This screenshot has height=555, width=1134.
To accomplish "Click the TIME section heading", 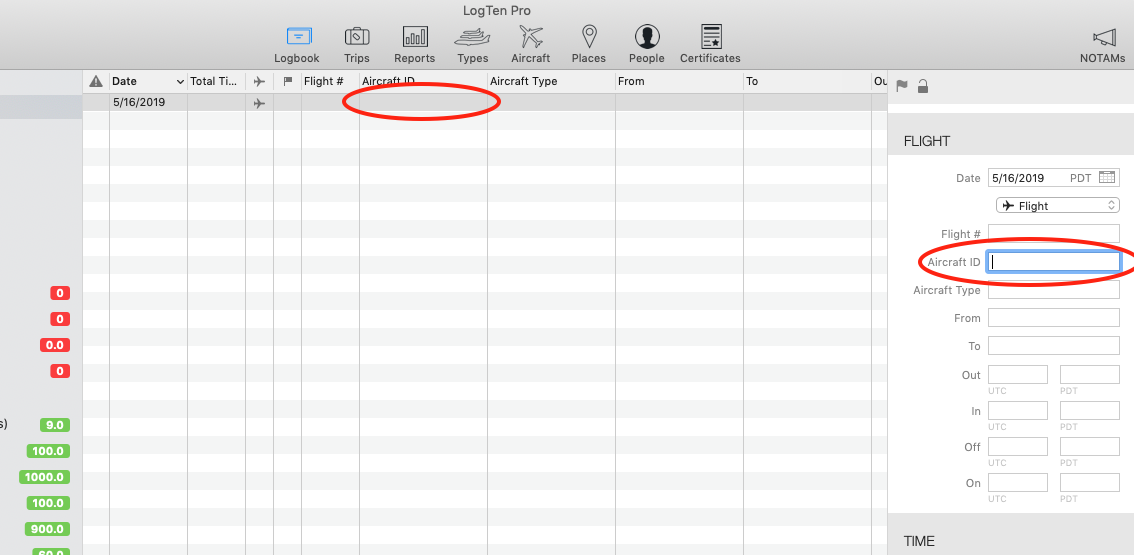I will coord(919,541).
